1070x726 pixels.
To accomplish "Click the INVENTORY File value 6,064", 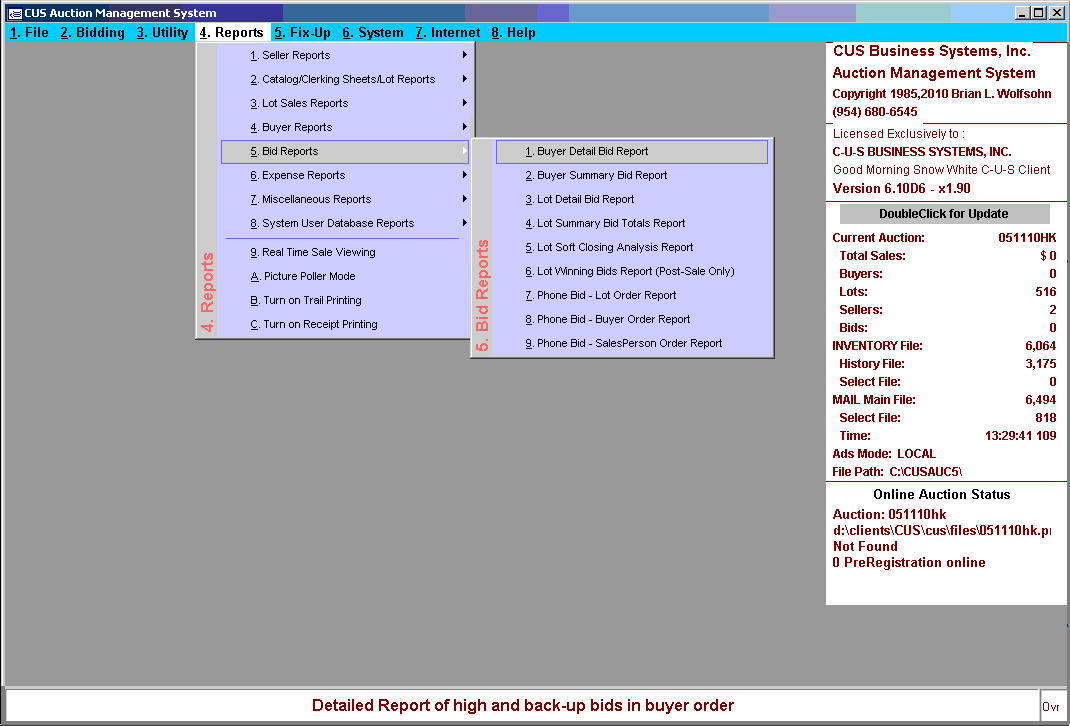I will tap(1041, 346).
